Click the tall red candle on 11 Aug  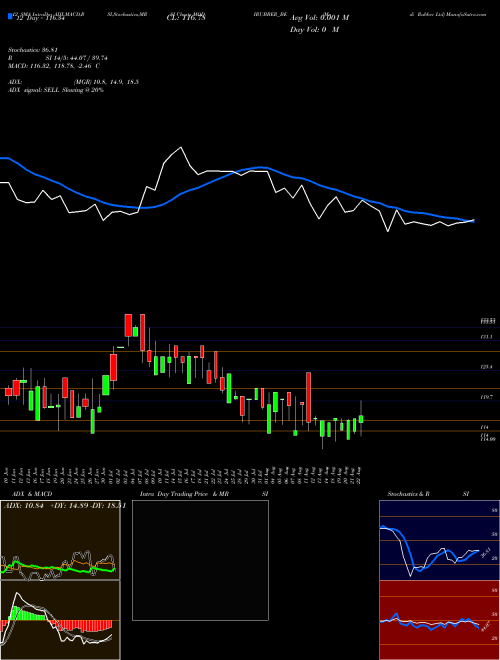tap(309, 397)
